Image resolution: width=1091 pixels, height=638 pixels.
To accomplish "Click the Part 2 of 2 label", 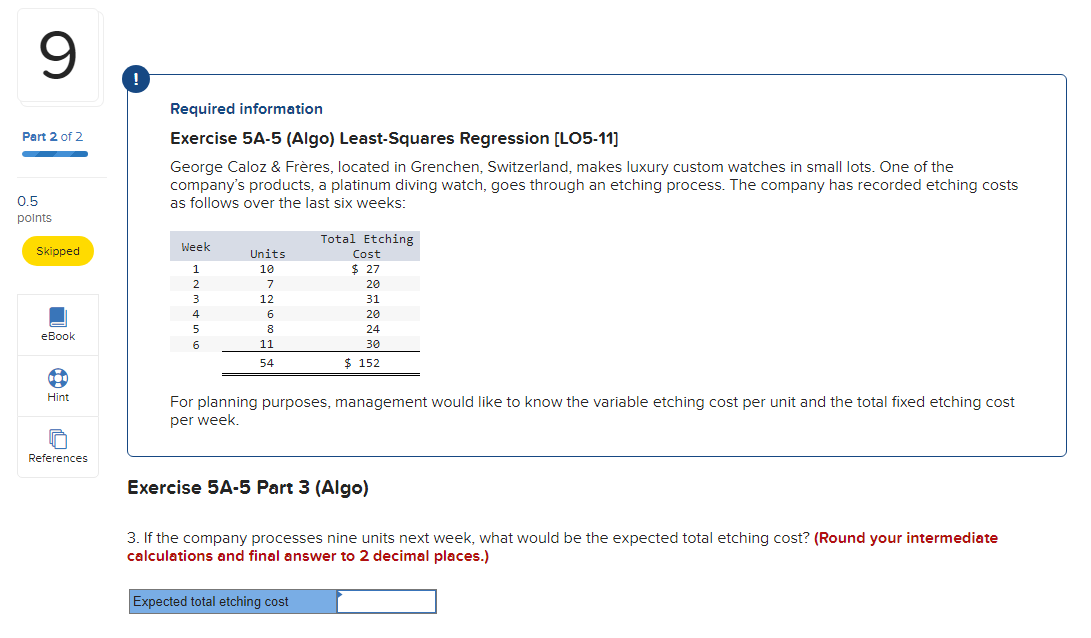I will (x=52, y=136).
